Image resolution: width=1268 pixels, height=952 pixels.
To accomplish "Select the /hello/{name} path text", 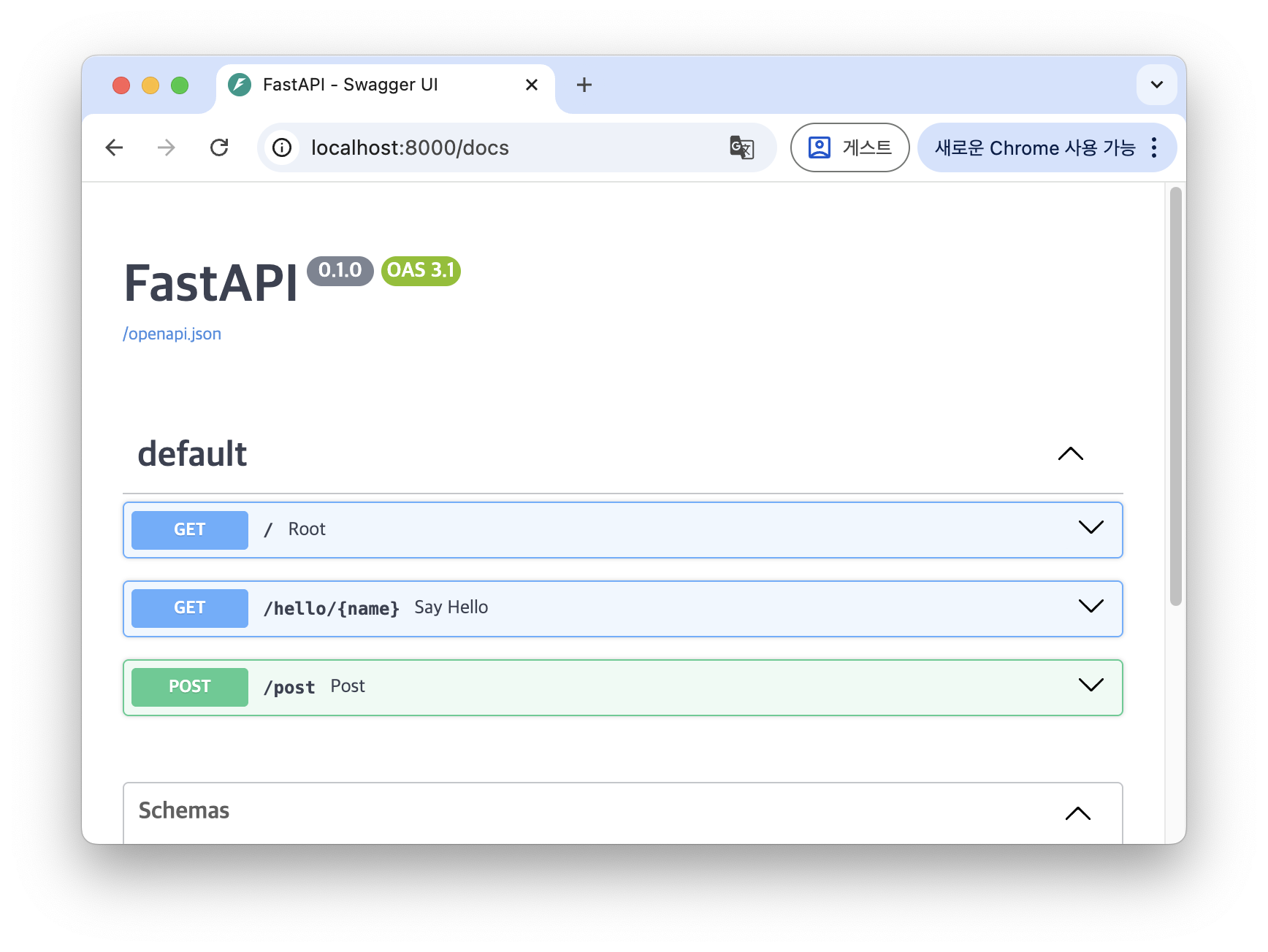I will pyautogui.click(x=332, y=608).
